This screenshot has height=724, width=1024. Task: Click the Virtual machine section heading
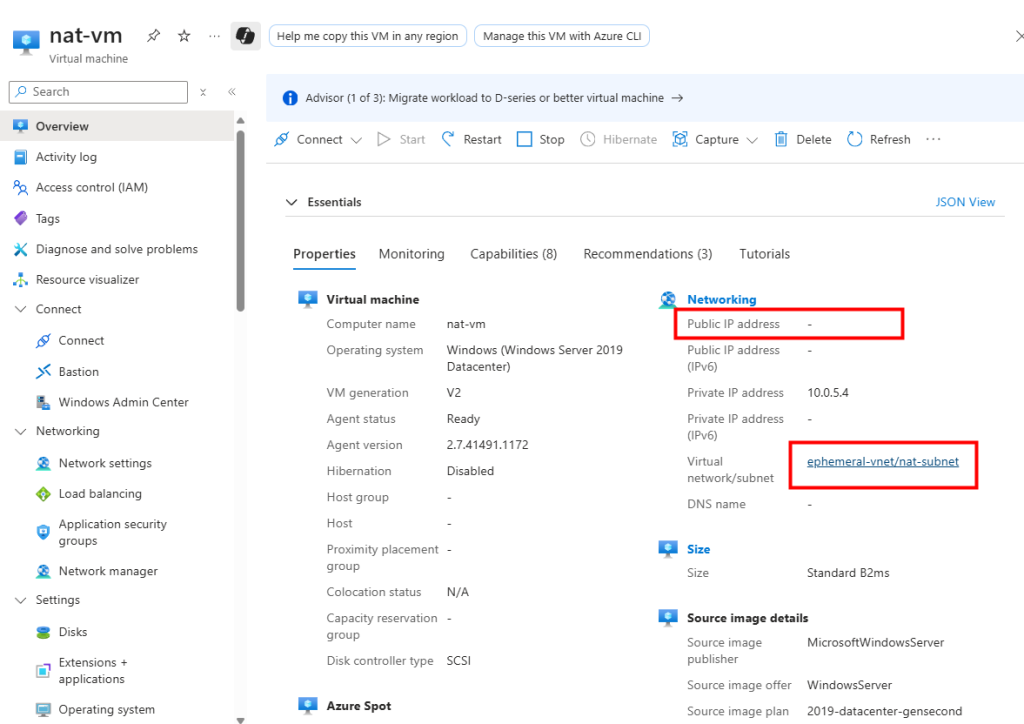[x=373, y=300]
